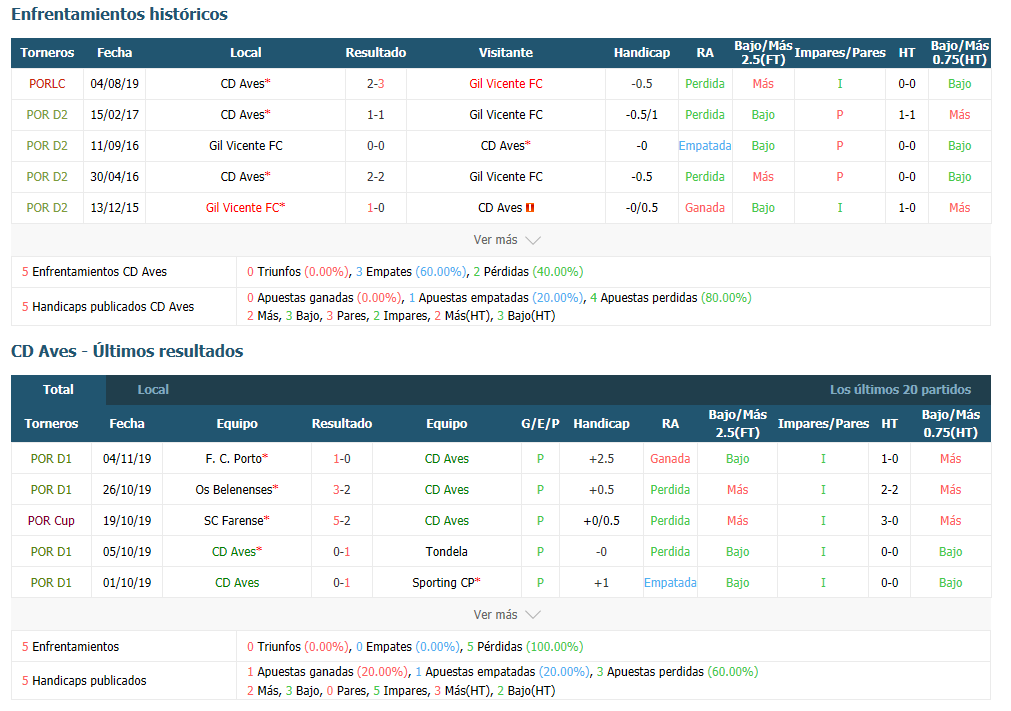
Task: Switch to the Total tab
Action: tap(58, 389)
